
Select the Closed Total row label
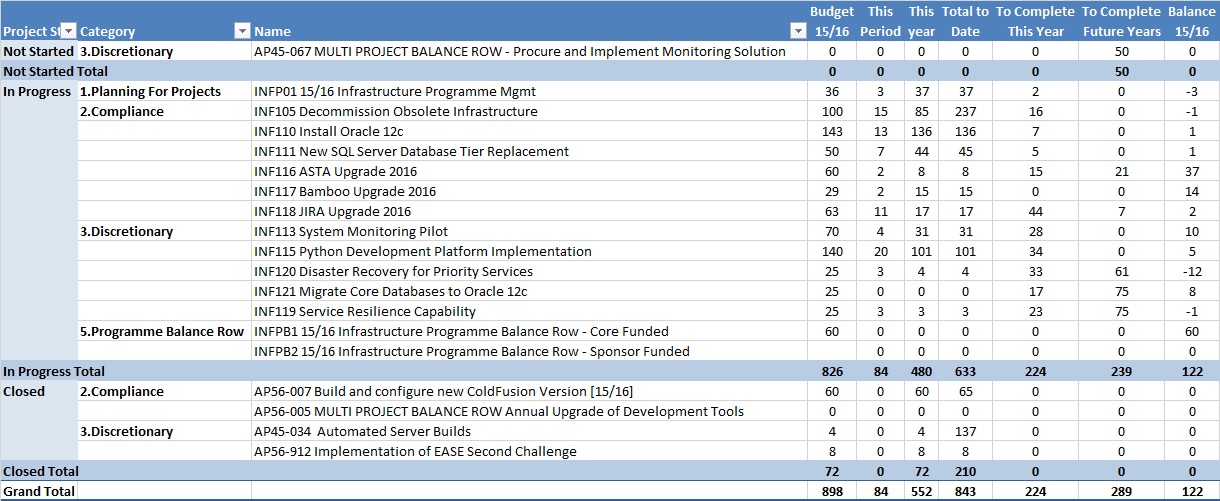(41, 471)
